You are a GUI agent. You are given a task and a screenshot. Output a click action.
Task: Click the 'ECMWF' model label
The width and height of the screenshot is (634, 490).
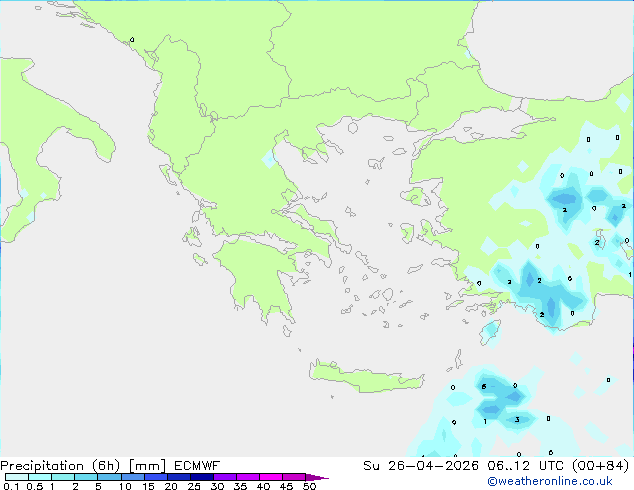click(x=197, y=466)
